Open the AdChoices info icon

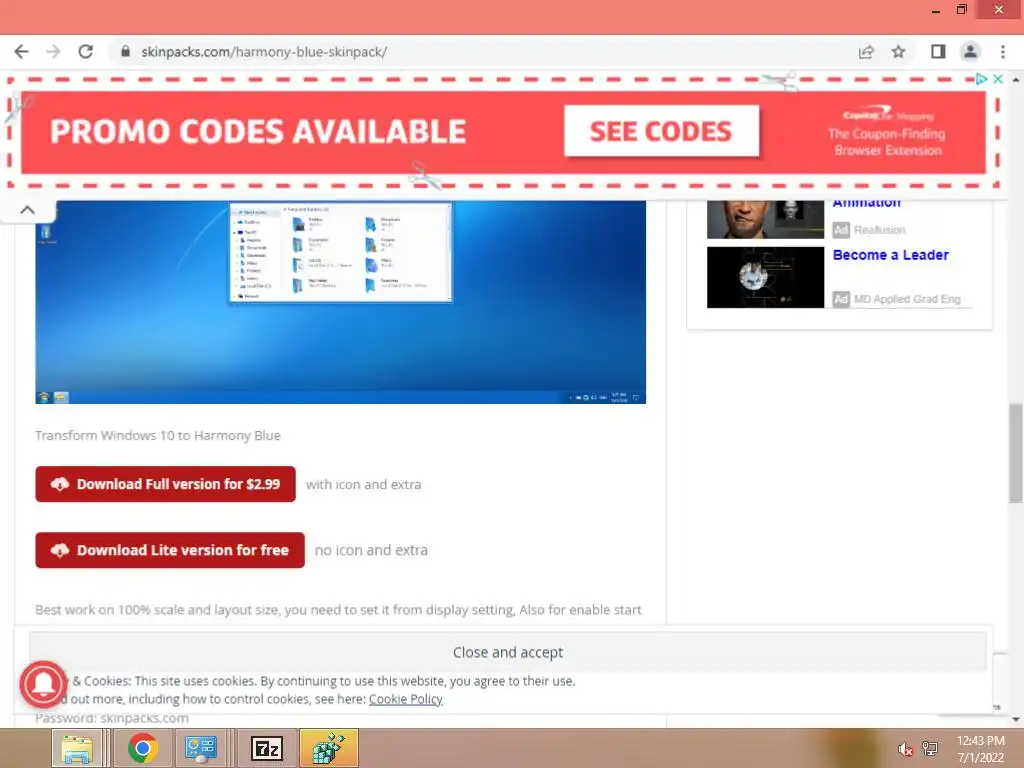[981, 79]
